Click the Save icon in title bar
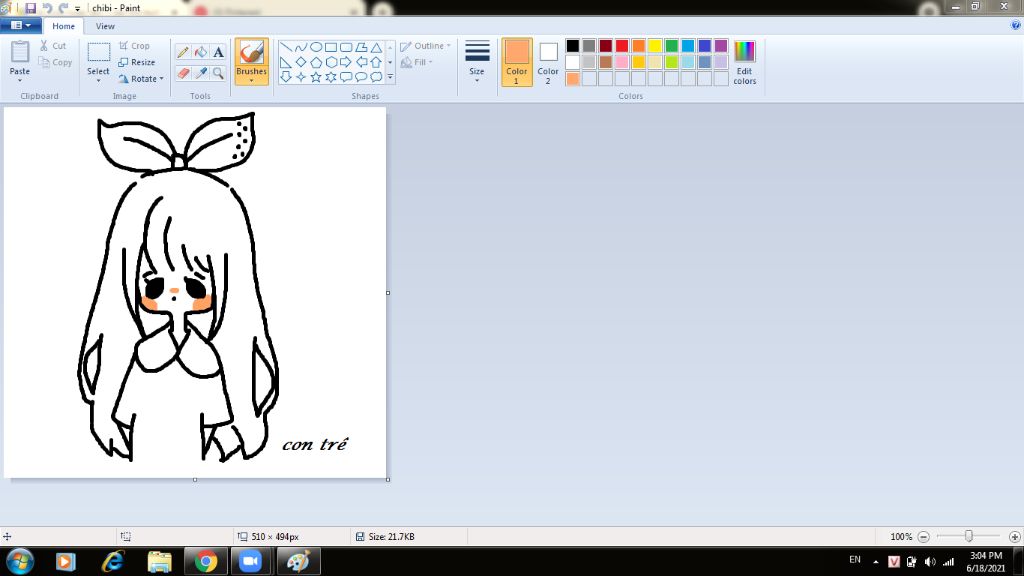 point(31,8)
